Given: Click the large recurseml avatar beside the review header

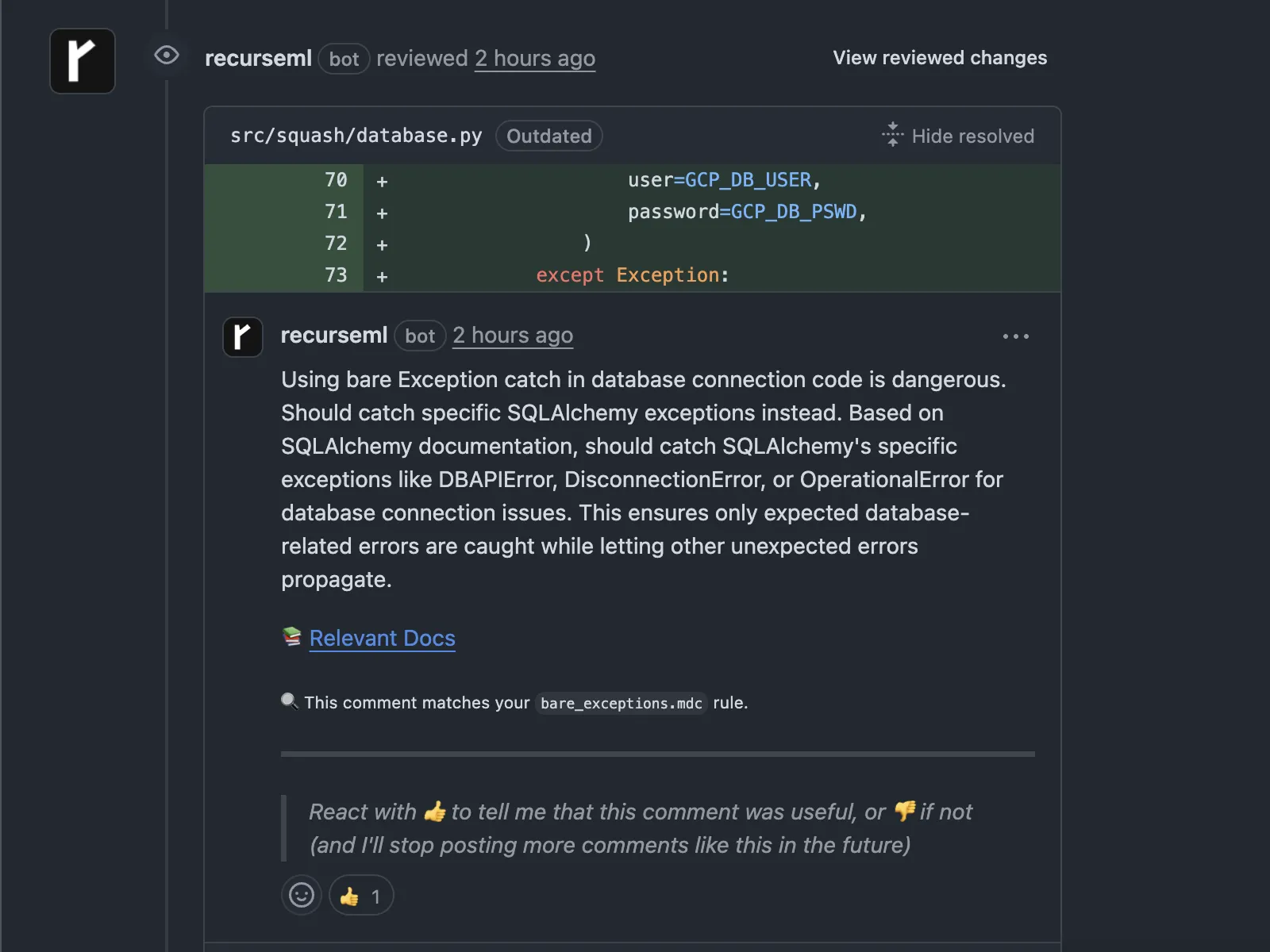Looking at the screenshot, I should coord(83,61).
